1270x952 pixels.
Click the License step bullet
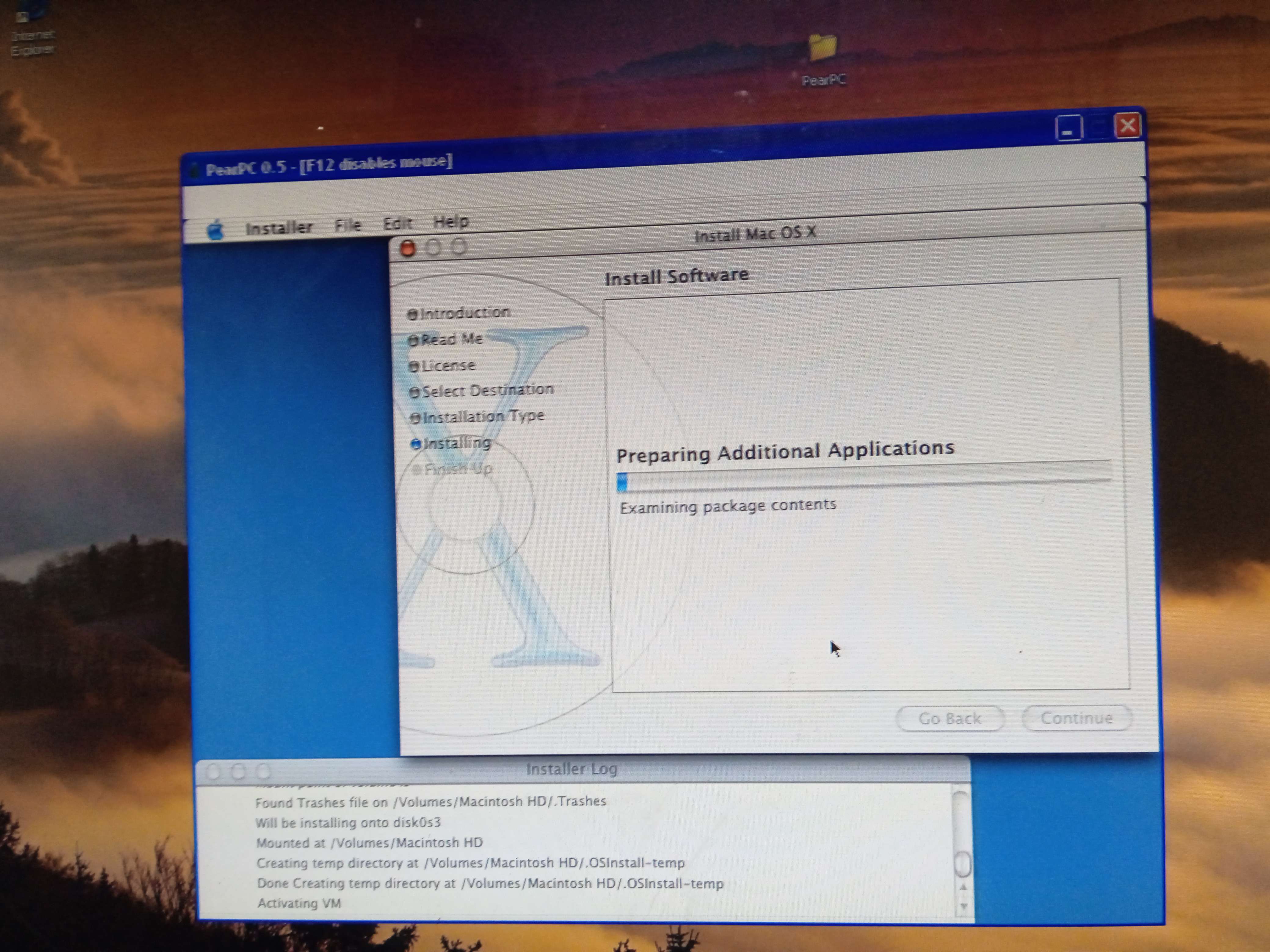tap(414, 367)
